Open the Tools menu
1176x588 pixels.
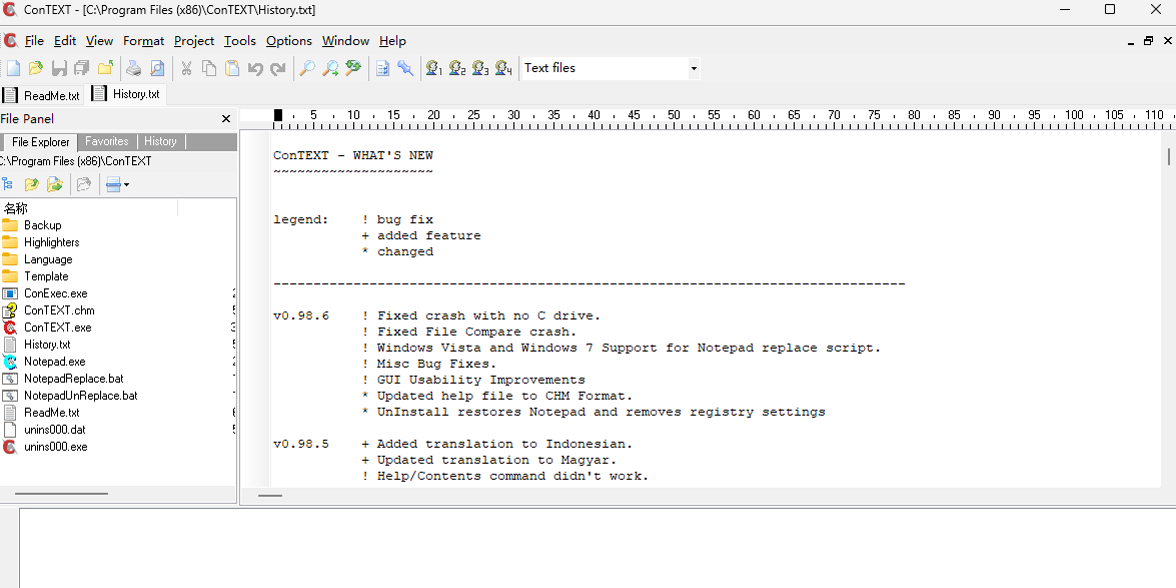pos(240,41)
